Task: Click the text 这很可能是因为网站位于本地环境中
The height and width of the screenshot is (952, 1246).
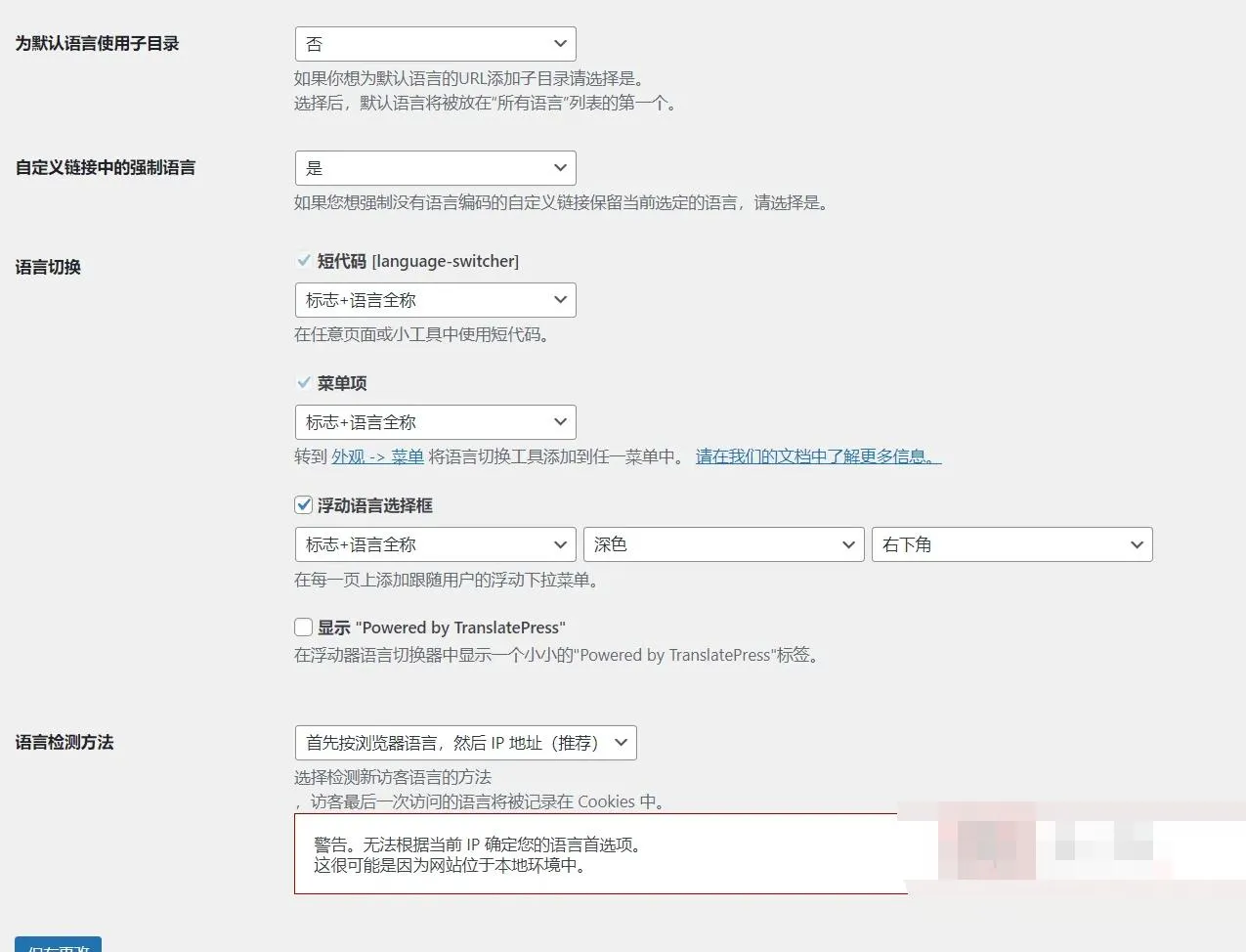Action: pos(450,865)
